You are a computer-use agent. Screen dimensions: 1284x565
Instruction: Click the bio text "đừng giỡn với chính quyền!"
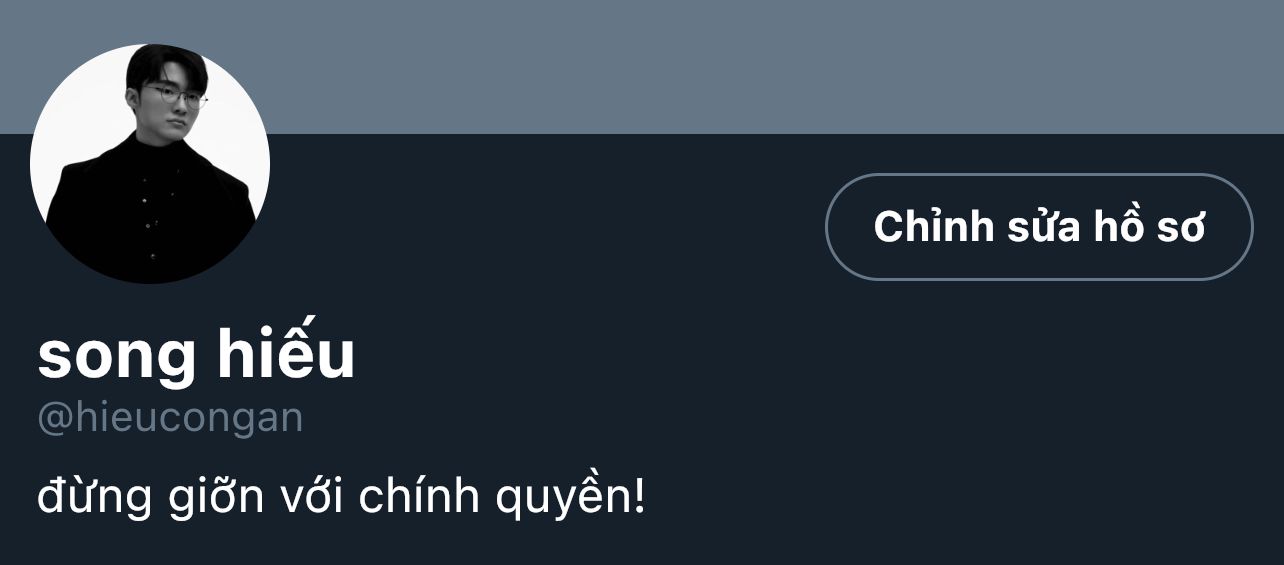[341, 497]
